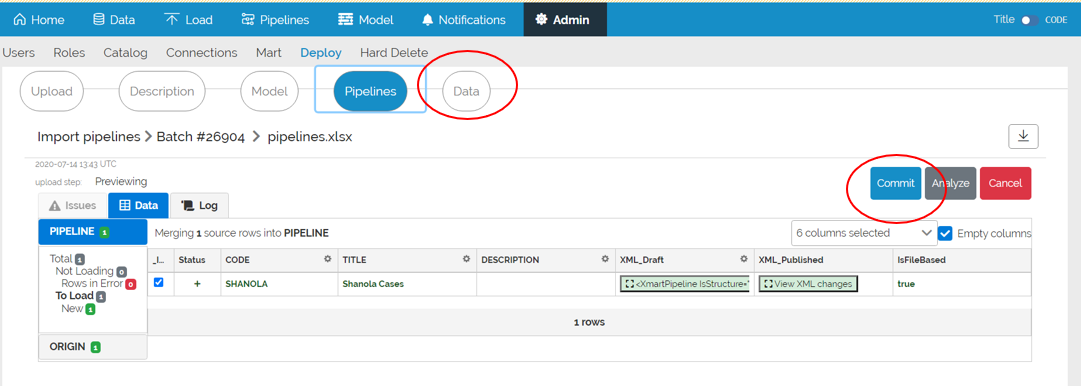The height and width of the screenshot is (386, 1081).
Task: Switch to the Issues tab
Action: point(72,205)
